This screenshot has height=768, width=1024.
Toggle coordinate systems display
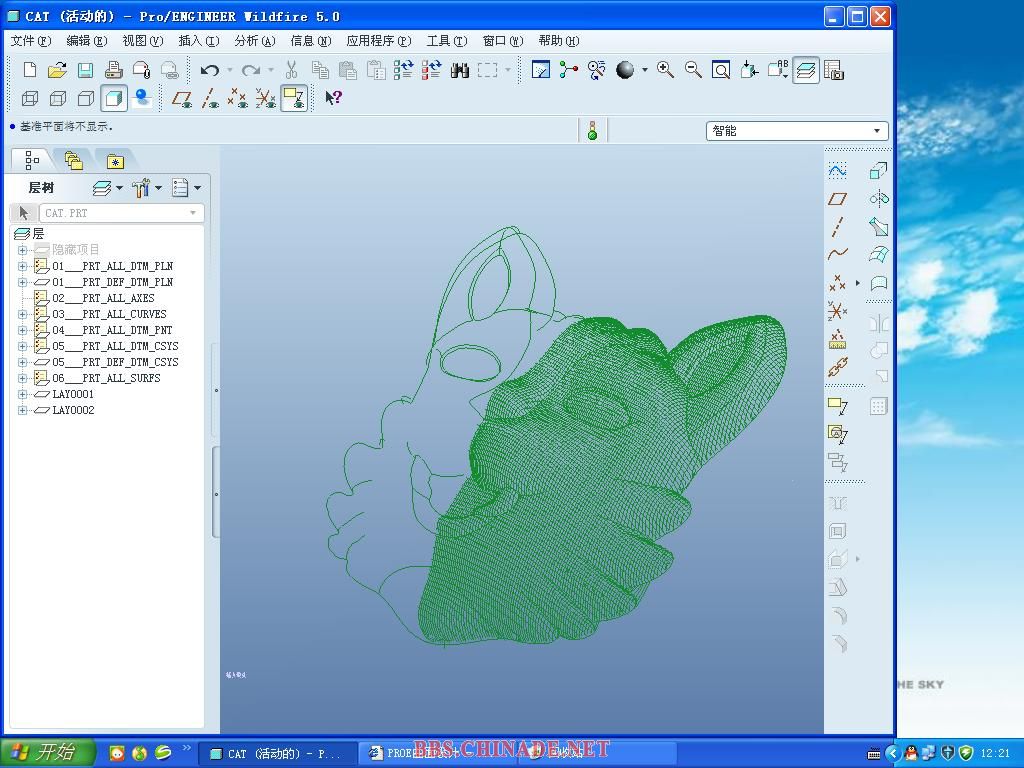pyautogui.click(x=266, y=99)
